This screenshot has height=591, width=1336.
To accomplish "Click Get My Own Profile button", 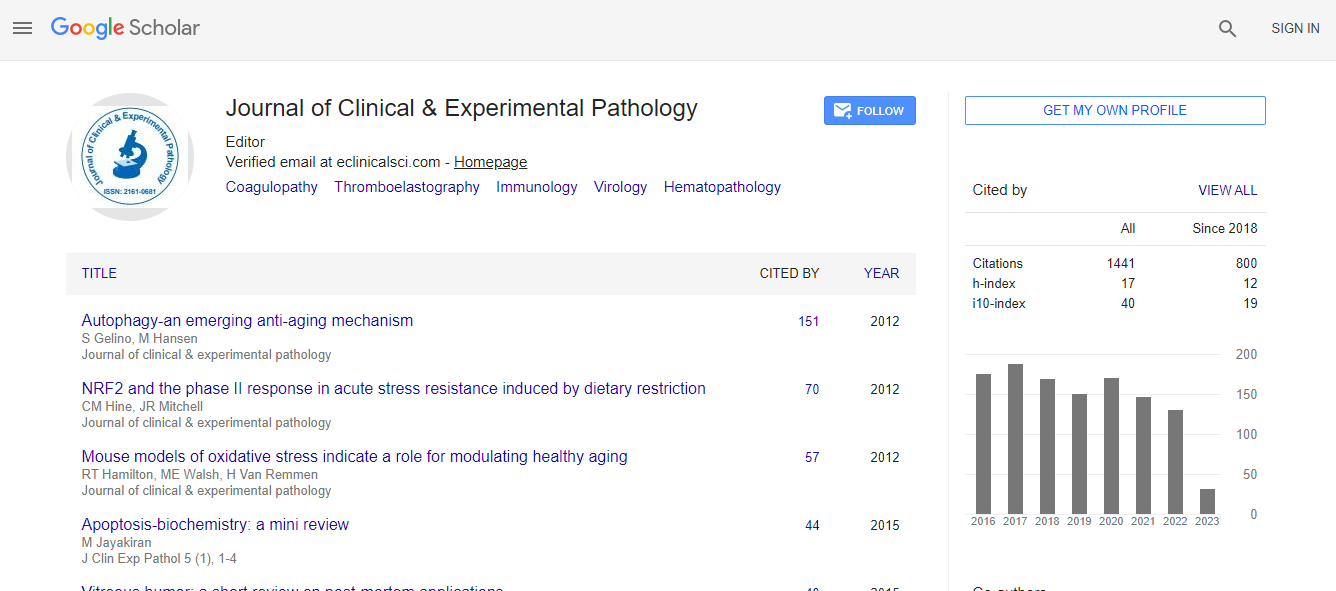I will pyautogui.click(x=1114, y=111).
